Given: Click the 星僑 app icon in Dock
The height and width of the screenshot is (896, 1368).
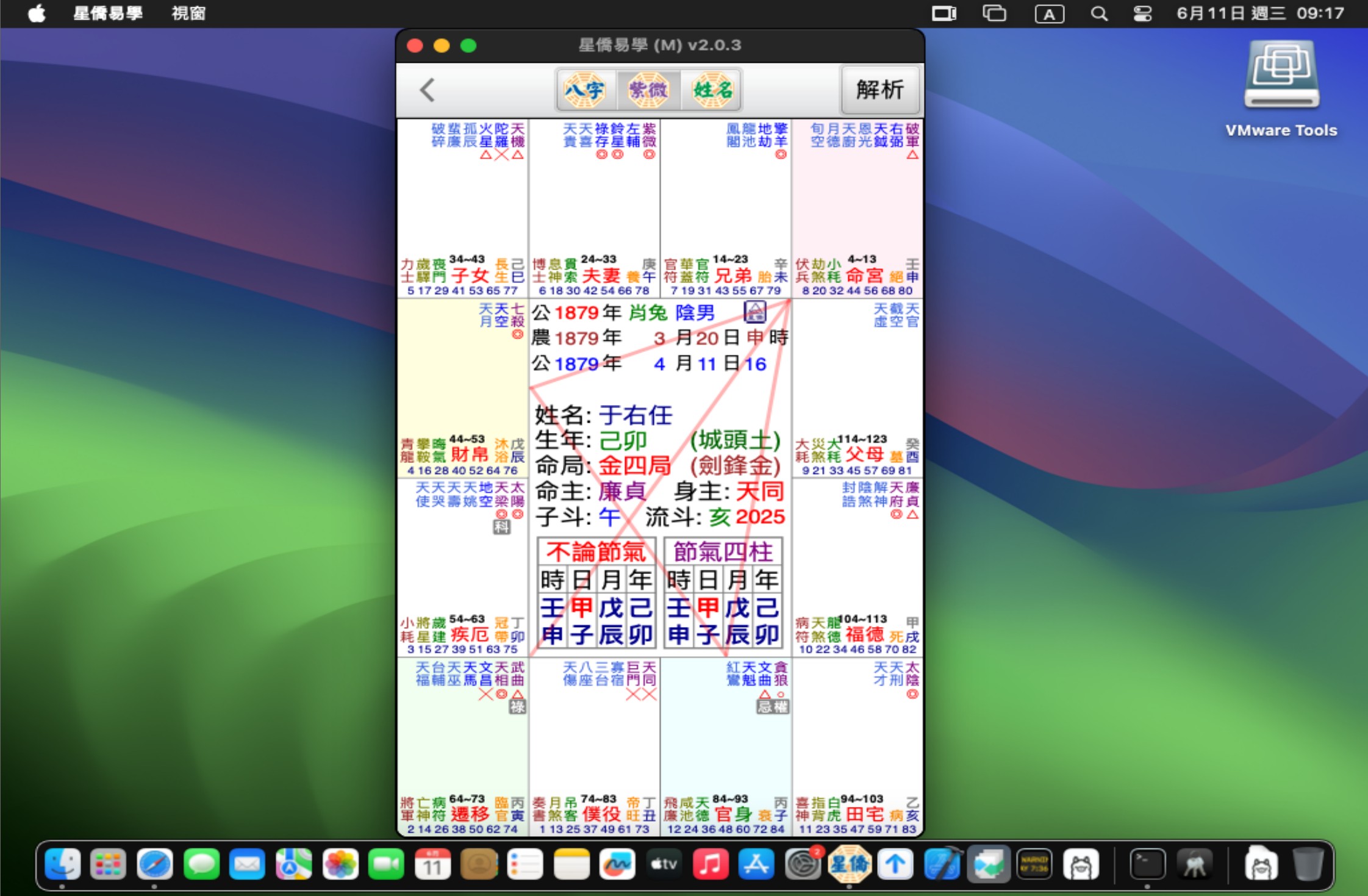Looking at the screenshot, I should [x=848, y=864].
